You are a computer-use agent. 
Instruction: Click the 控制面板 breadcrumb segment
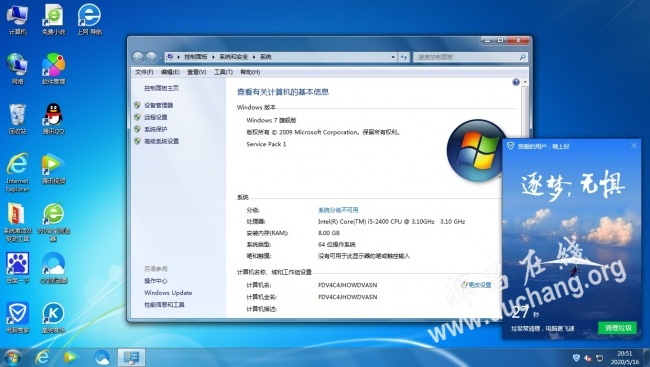pos(196,57)
